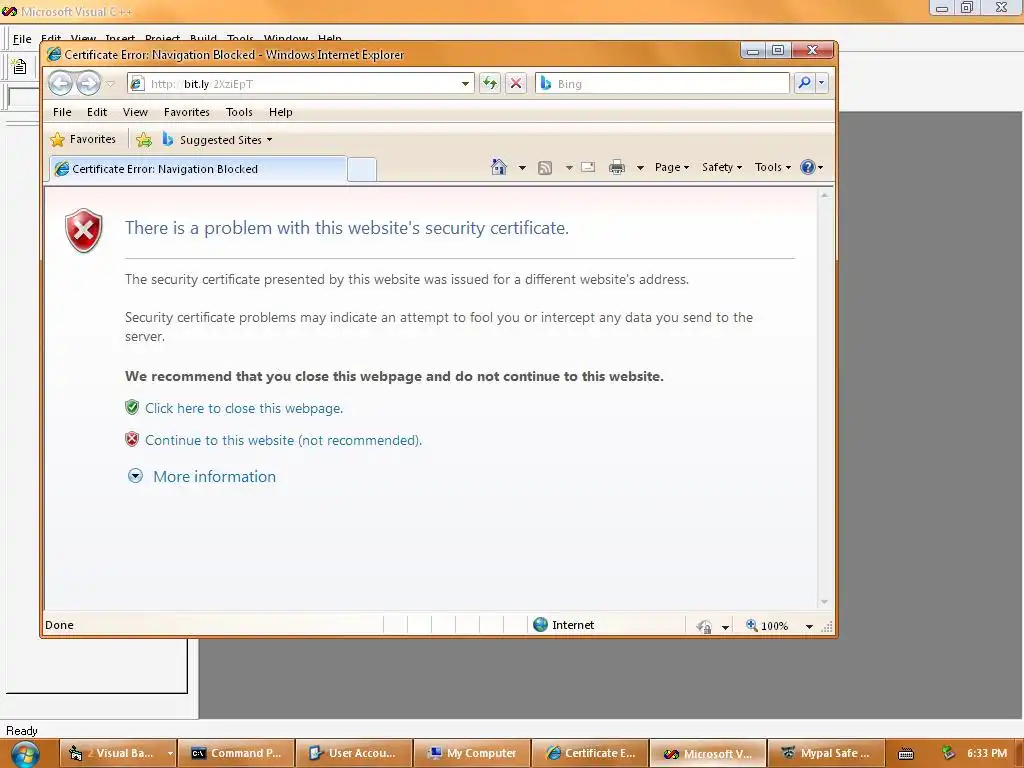Open the Tools menu in menu bar
1024x768 pixels.
coord(239,112)
